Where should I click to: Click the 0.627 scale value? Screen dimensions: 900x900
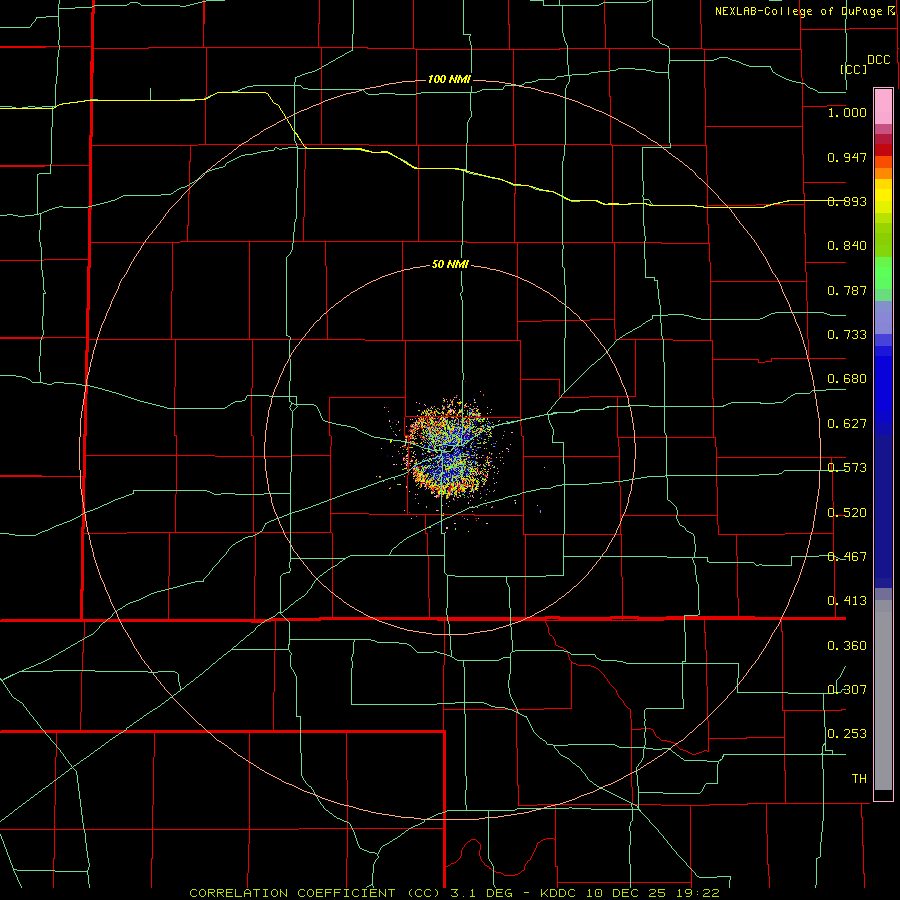coord(847,424)
